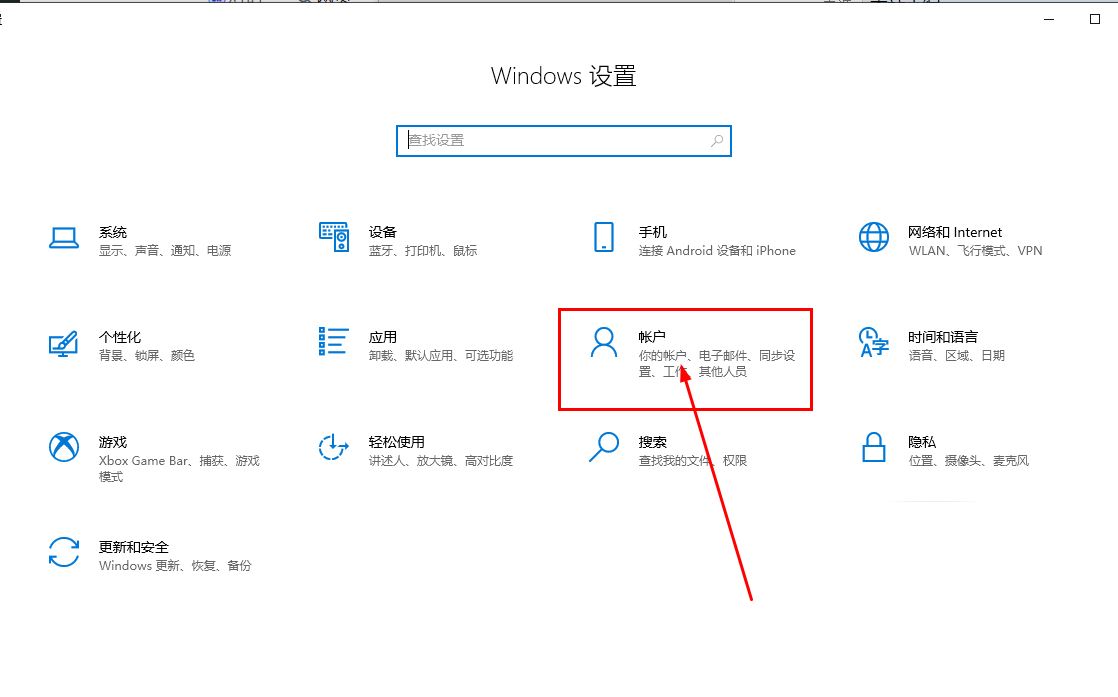Open 时间和语言 settings icon

pos(872,344)
